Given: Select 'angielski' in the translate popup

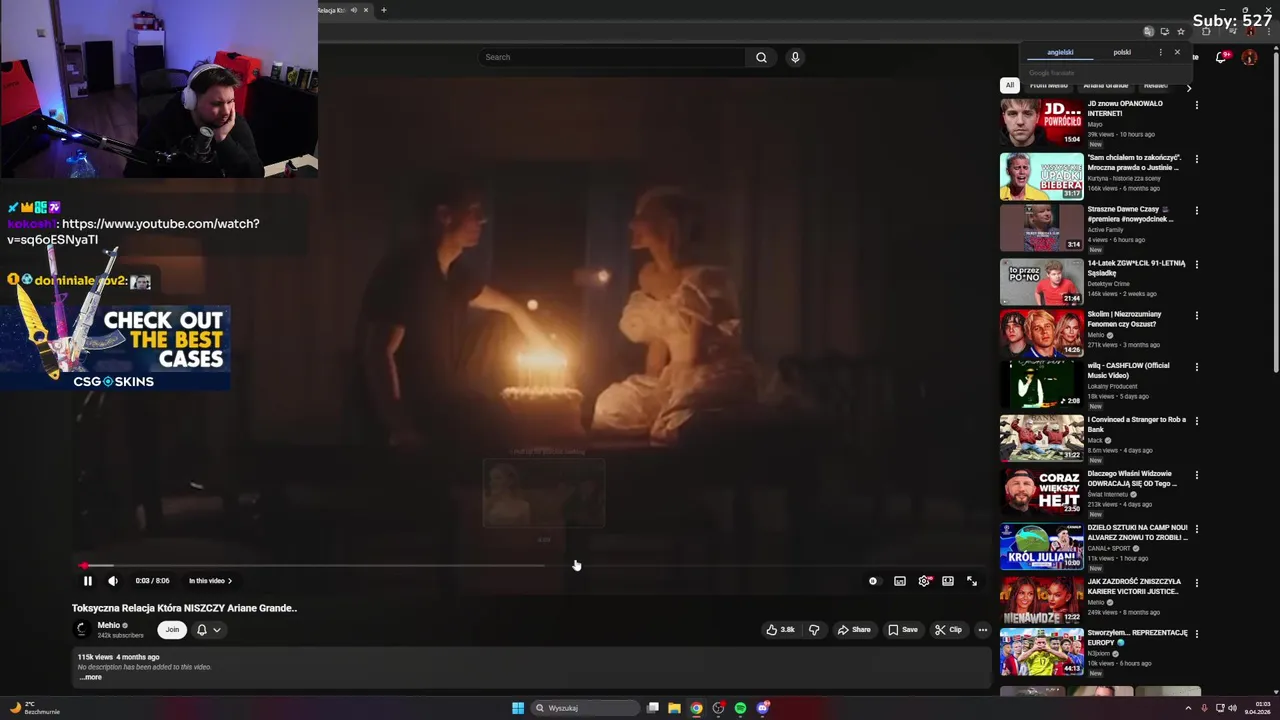Looking at the screenshot, I should [x=1060, y=52].
